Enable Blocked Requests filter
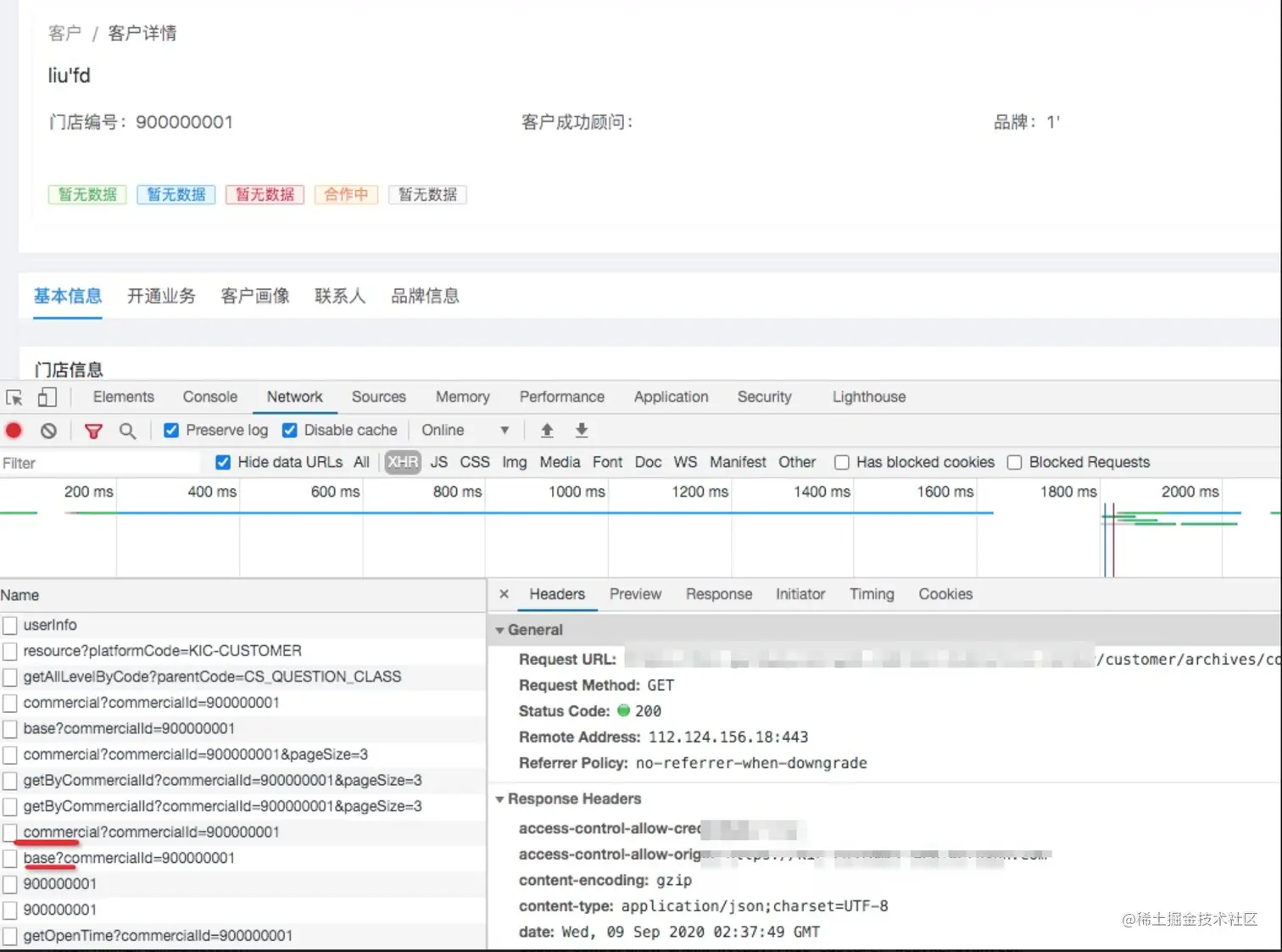The width and height of the screenshot is (1282, 952). pyautogui.click(x=1014, y=462)
